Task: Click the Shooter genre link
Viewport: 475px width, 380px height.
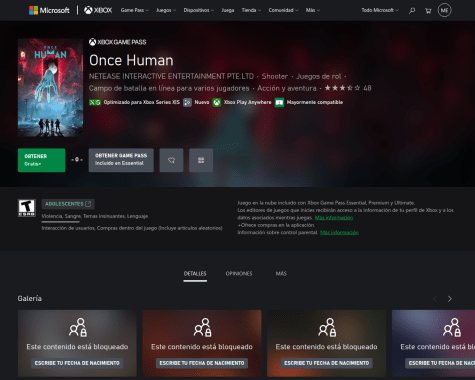Action: tap(275, 76)
